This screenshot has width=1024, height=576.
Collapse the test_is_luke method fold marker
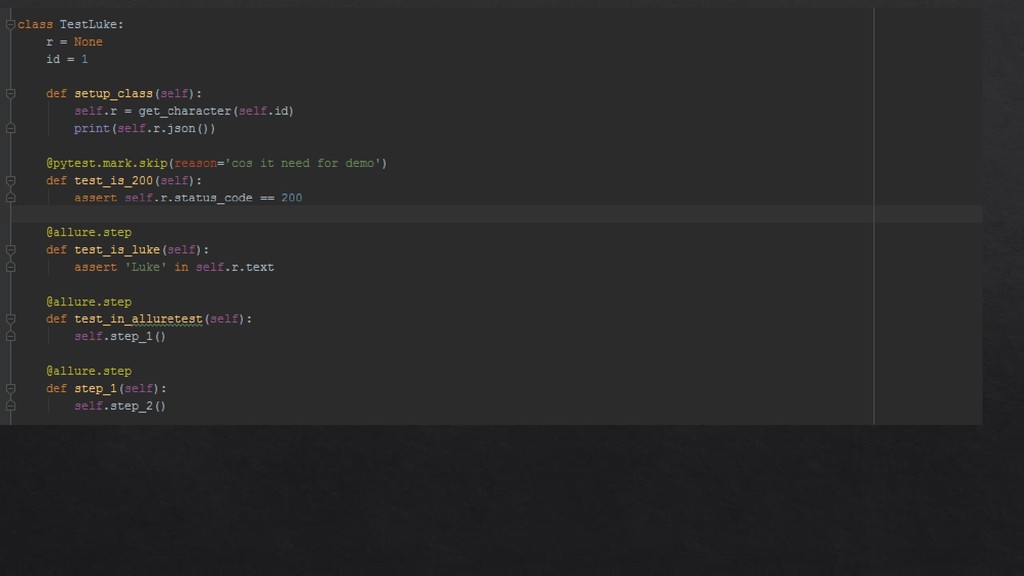click(10, 250)
